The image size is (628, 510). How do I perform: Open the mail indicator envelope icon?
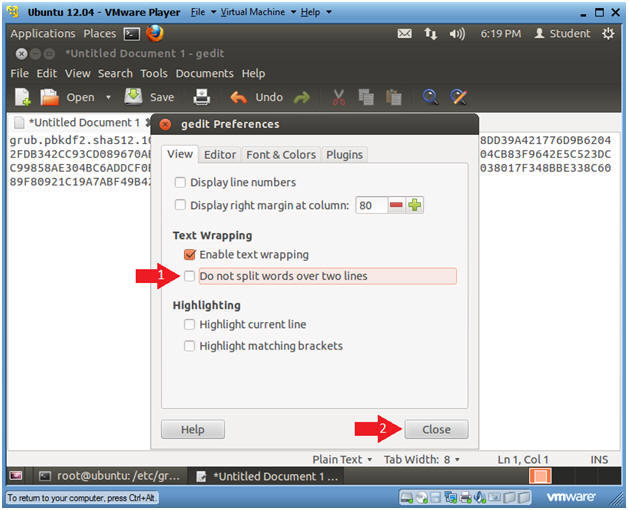405,34
